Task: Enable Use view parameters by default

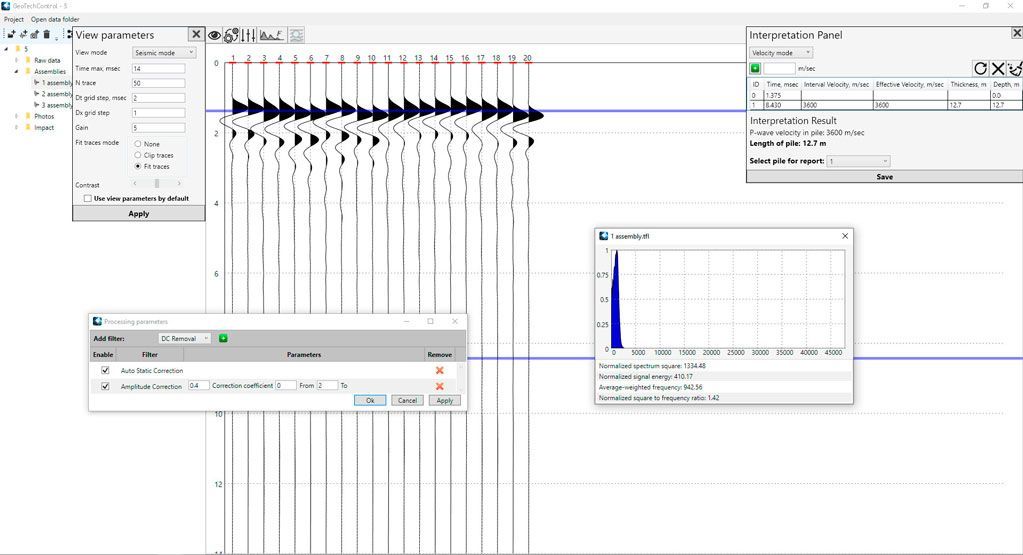Action: point(88,198)
